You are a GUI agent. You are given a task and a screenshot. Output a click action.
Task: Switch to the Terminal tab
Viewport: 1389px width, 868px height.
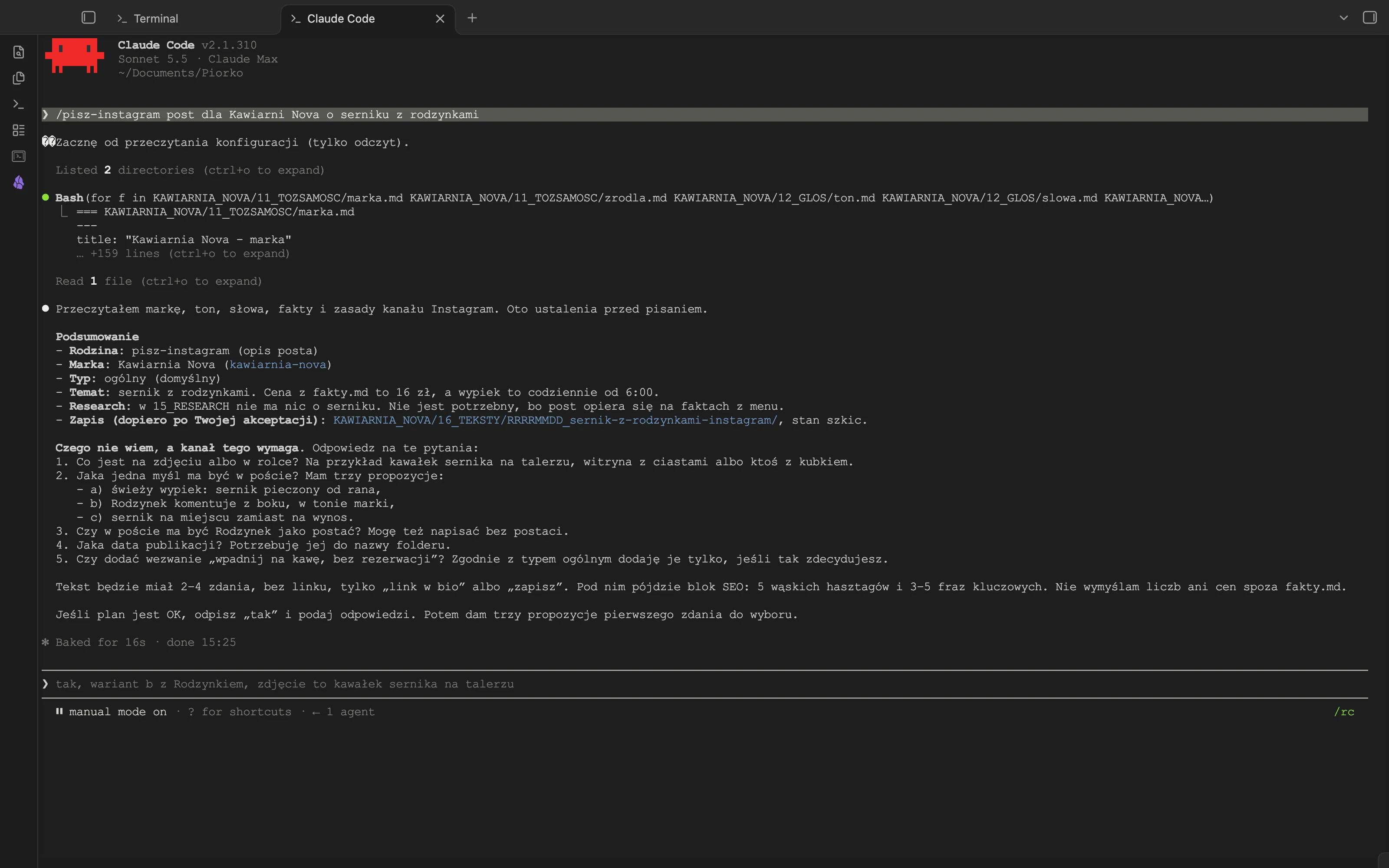pyautogui.click(x=148, y=18)
